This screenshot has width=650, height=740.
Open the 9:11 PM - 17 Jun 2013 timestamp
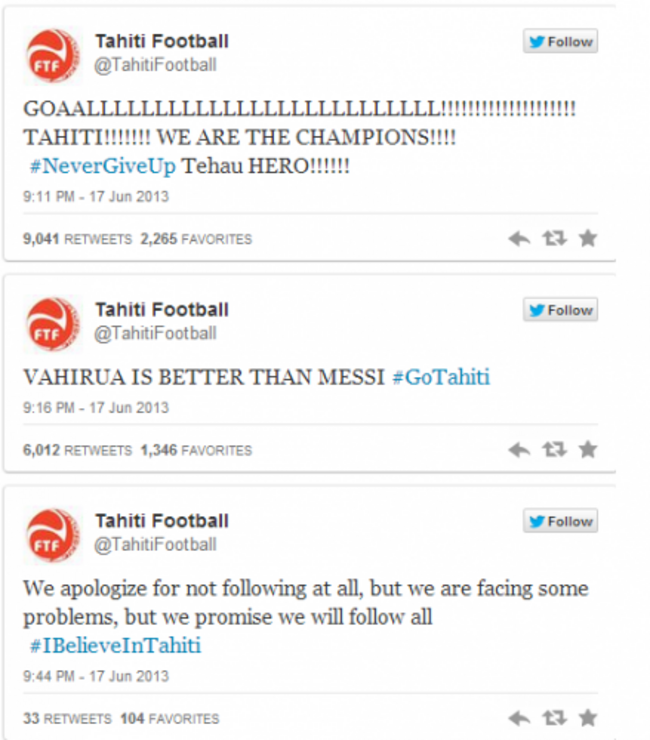coord(96,196)
